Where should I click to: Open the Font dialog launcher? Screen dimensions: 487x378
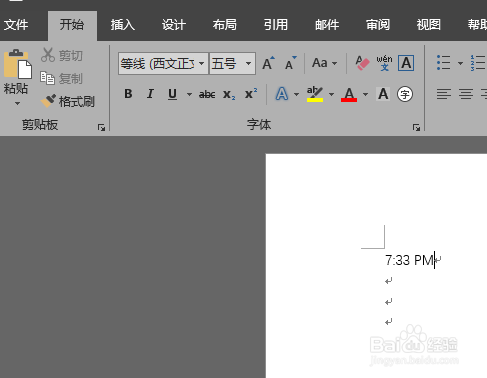coord(416,127)
